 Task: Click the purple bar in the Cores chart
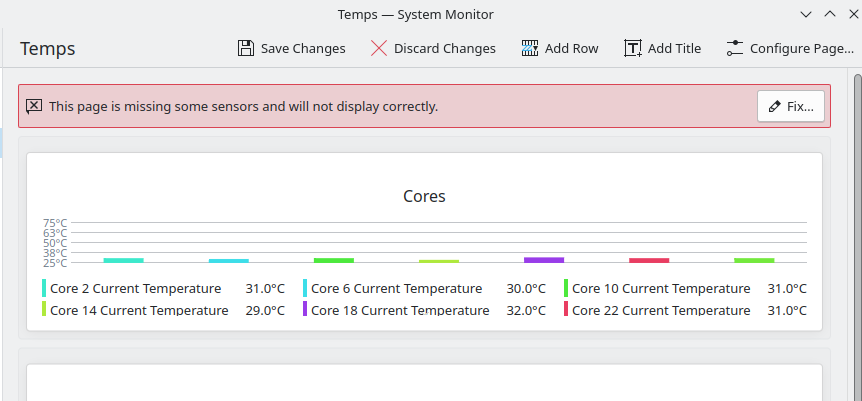point(543,260)
